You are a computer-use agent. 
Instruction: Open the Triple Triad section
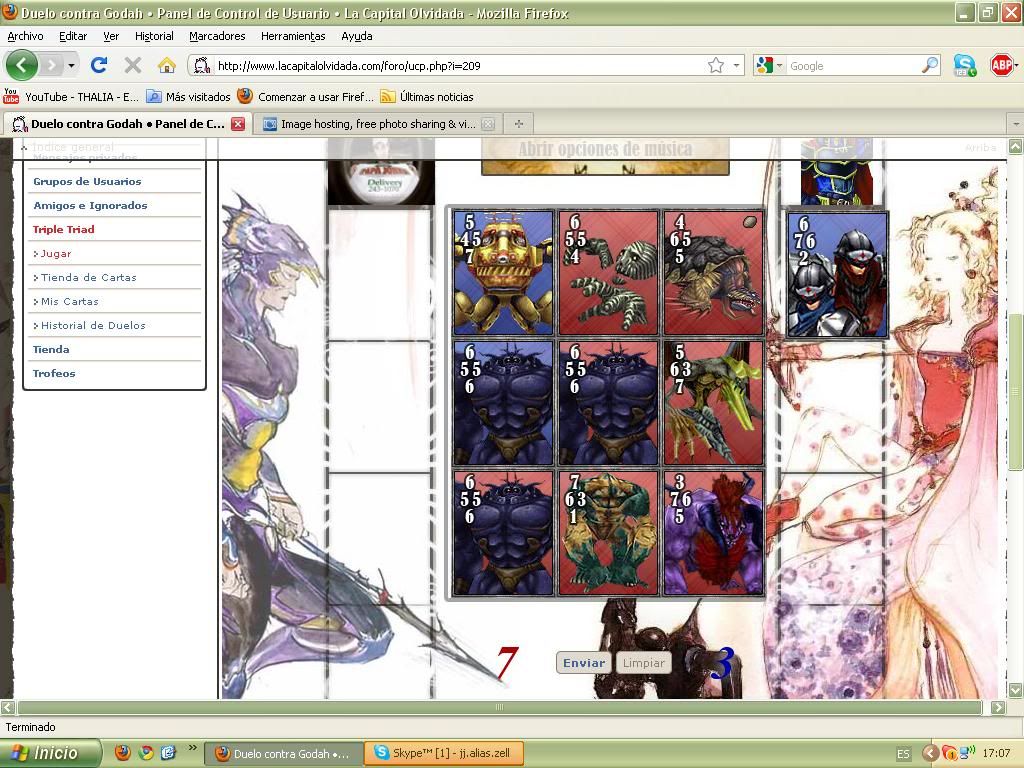coord(63,229)
